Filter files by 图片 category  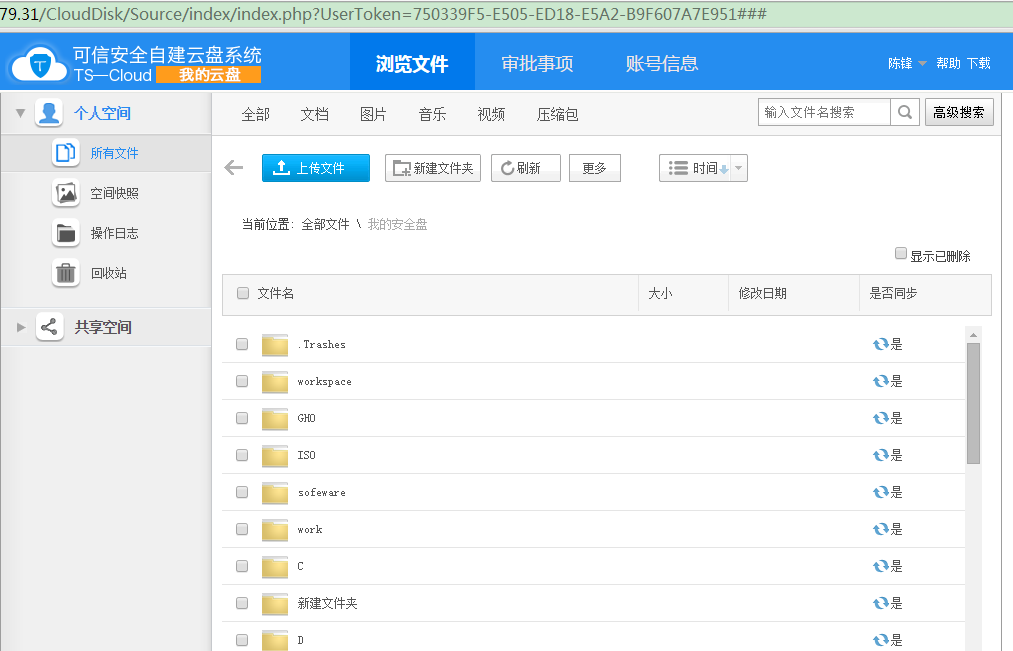(x=373, y=114)
